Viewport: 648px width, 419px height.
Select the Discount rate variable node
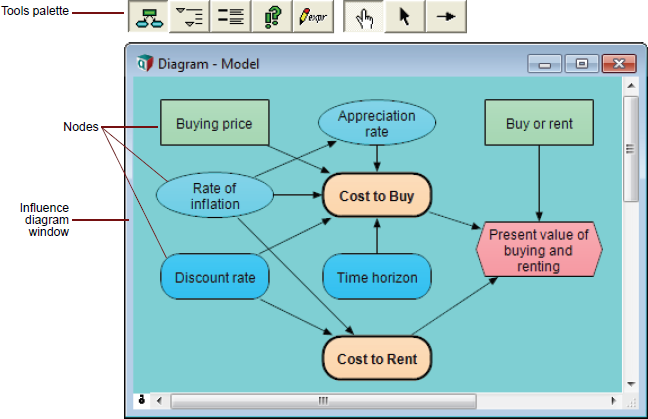pyautogui.click(x=214, y=277)
